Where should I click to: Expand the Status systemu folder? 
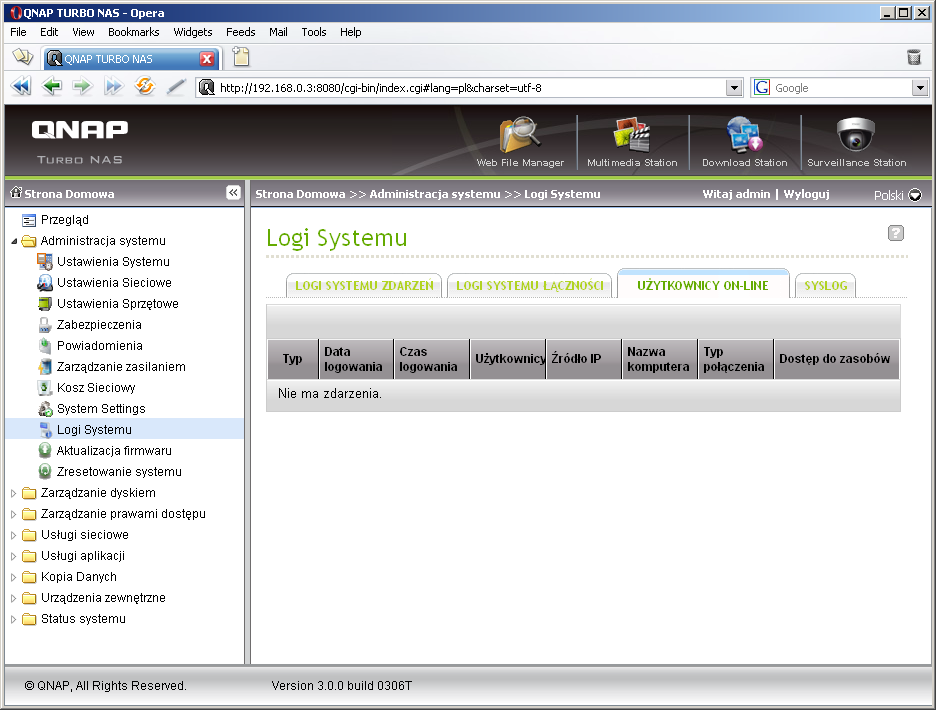pyautogui.click(x=14, y=619)
